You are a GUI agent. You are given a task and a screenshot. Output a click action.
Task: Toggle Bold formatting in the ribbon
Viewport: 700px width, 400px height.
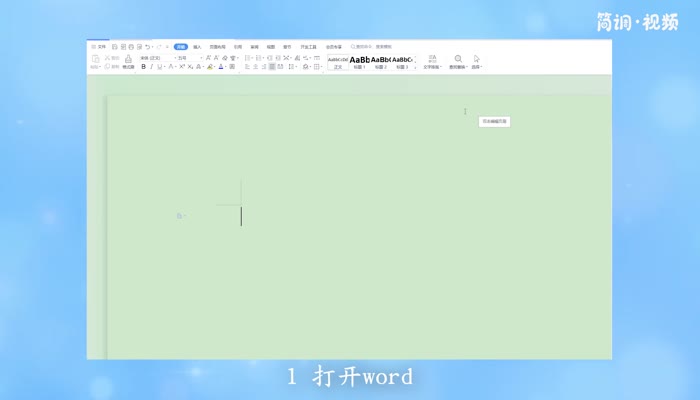[x=143, y=67]
